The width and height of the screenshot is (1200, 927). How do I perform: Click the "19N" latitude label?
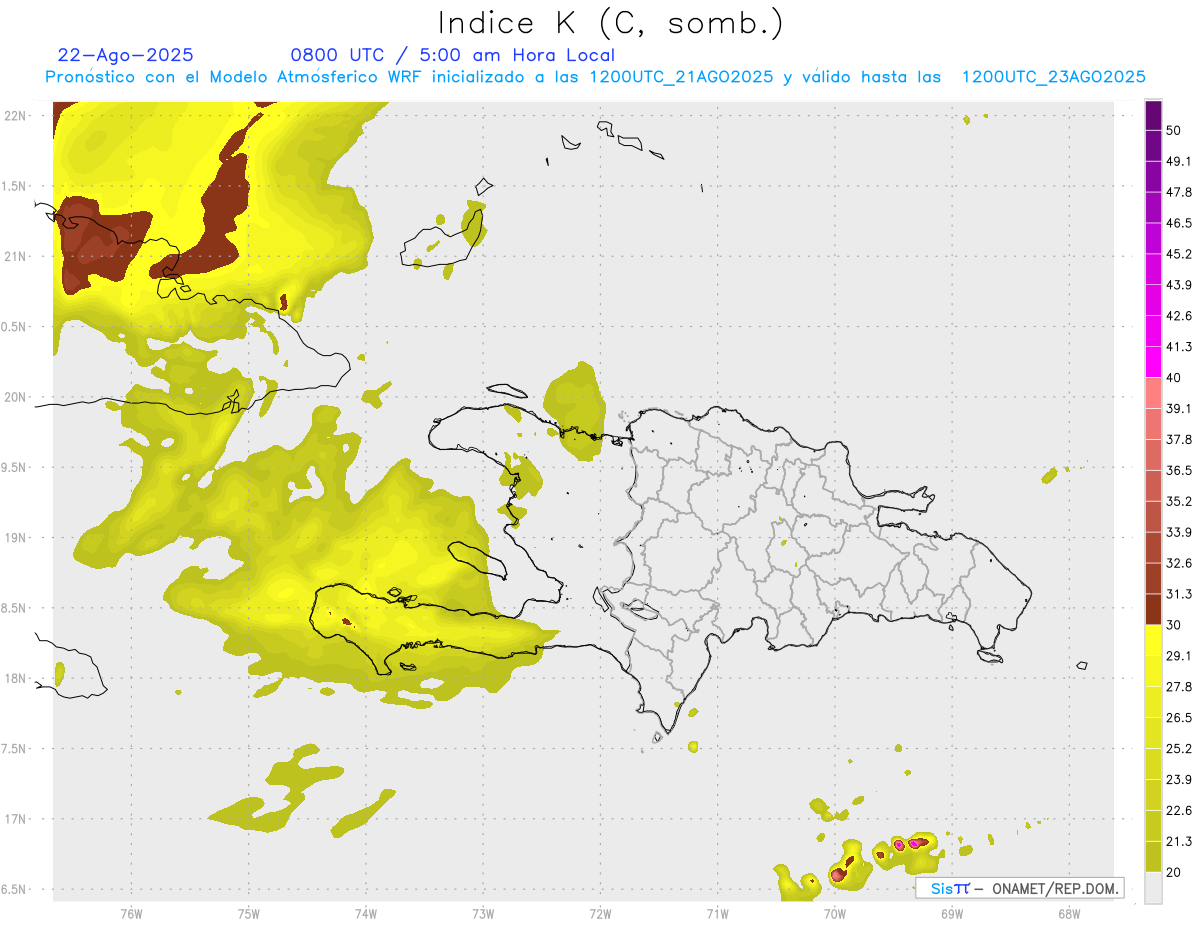point(16,537)
